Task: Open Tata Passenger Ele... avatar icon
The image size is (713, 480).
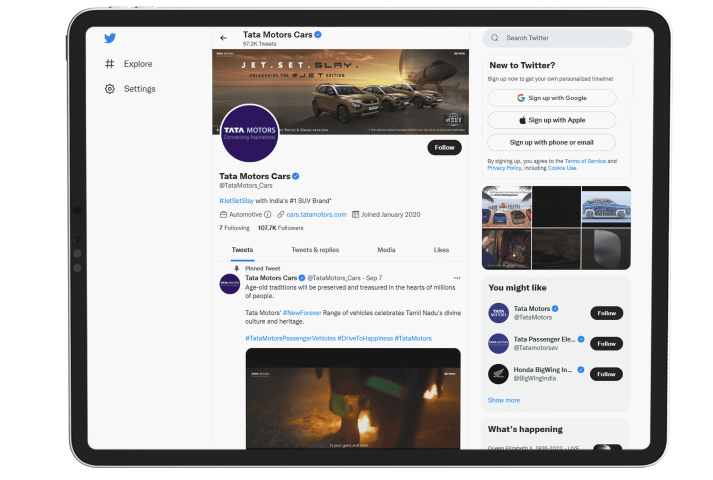Action: pos(498,344)
